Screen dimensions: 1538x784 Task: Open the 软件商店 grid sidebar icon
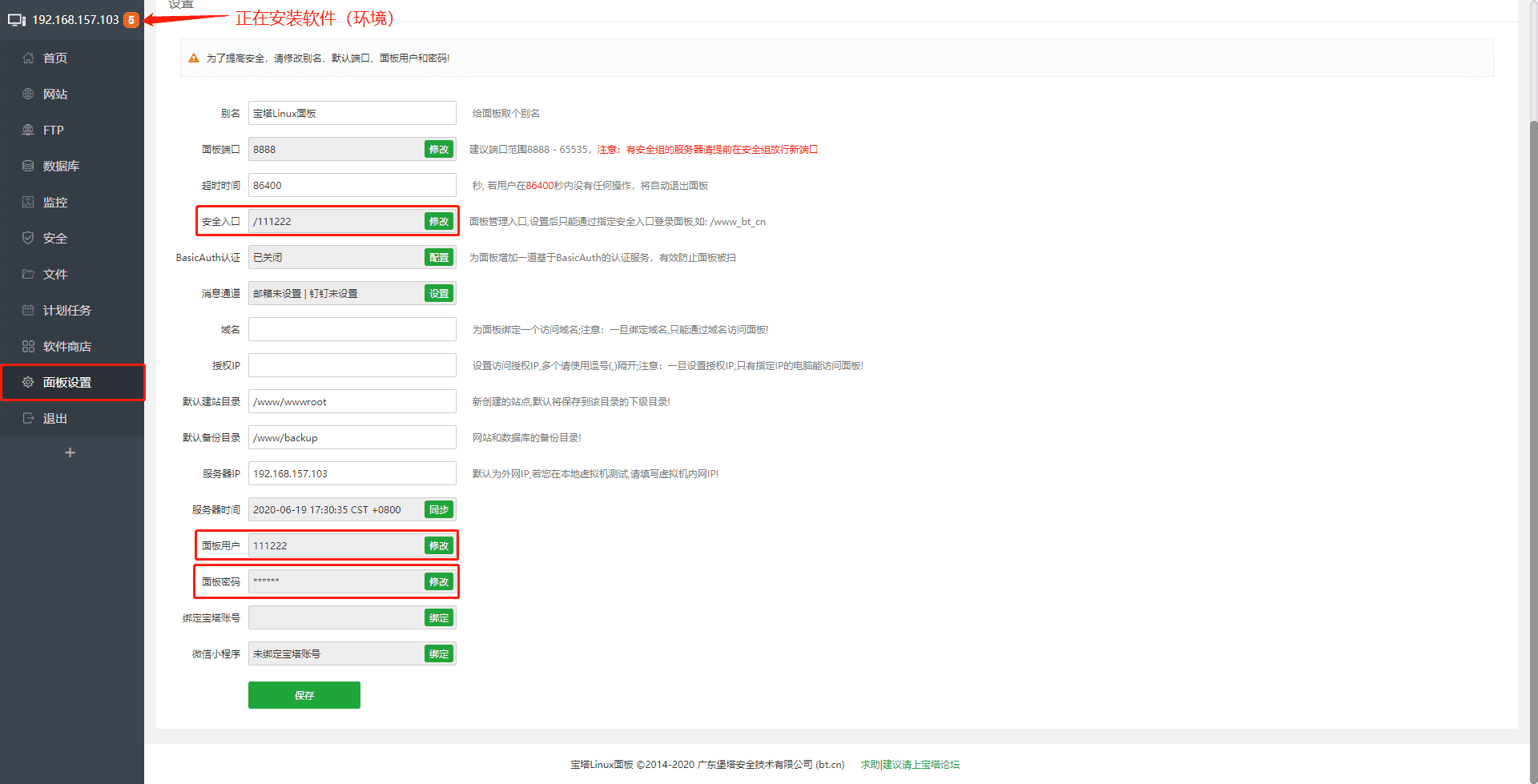[28, 346]
